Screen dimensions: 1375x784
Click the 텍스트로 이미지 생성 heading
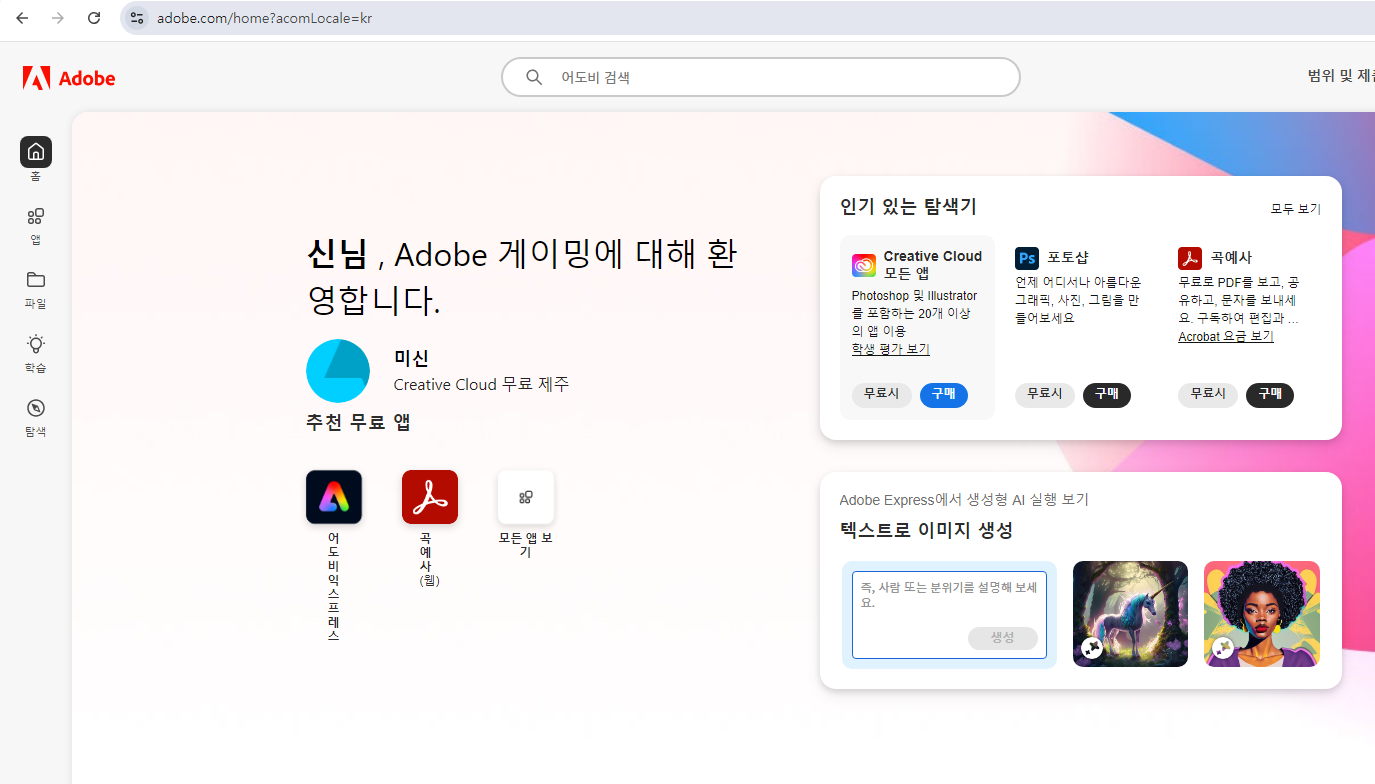pyautogui.click(x=926, y=530)
